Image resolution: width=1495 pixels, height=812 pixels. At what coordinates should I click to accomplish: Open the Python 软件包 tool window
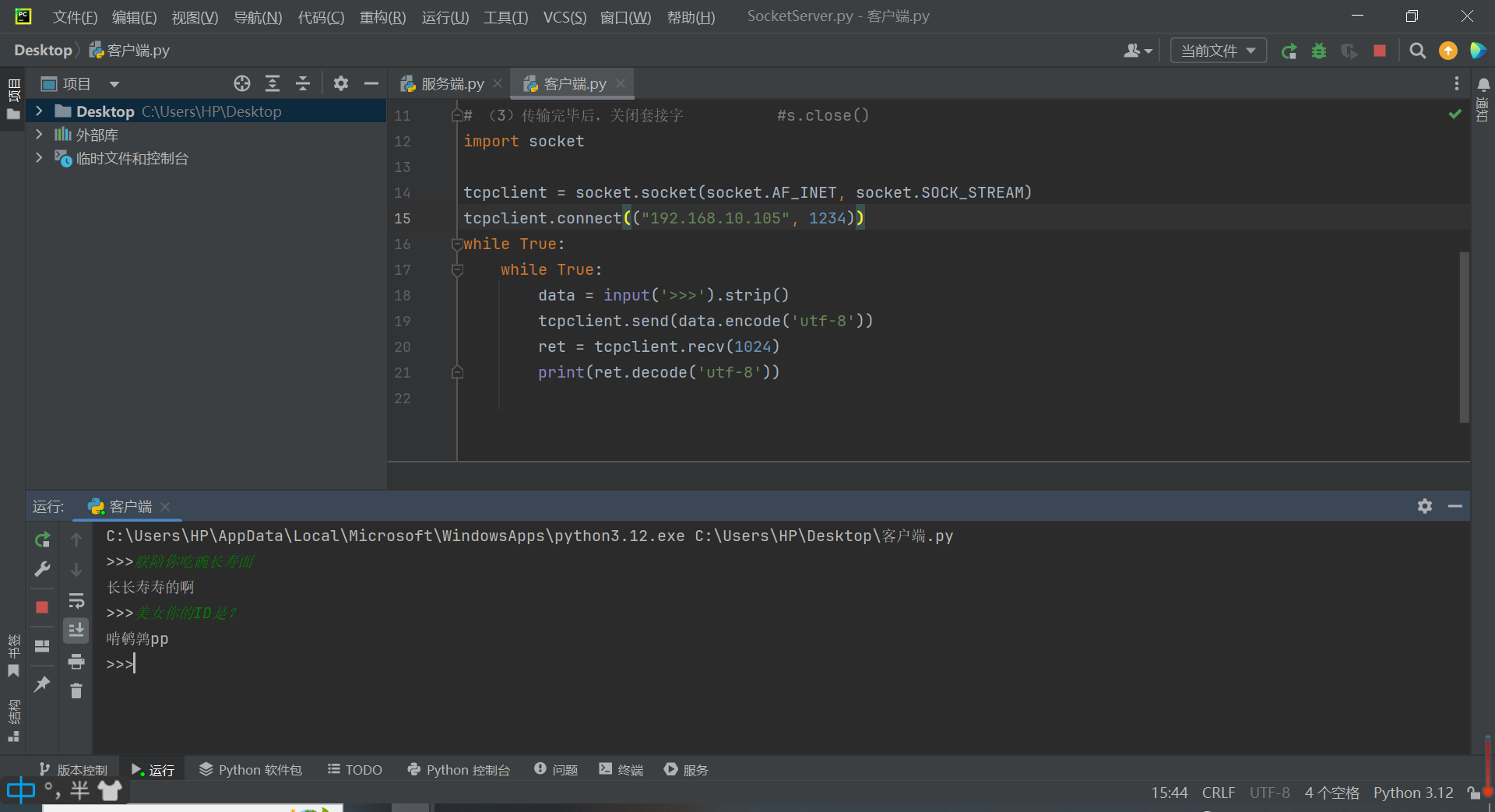click(x=251, y=770)
